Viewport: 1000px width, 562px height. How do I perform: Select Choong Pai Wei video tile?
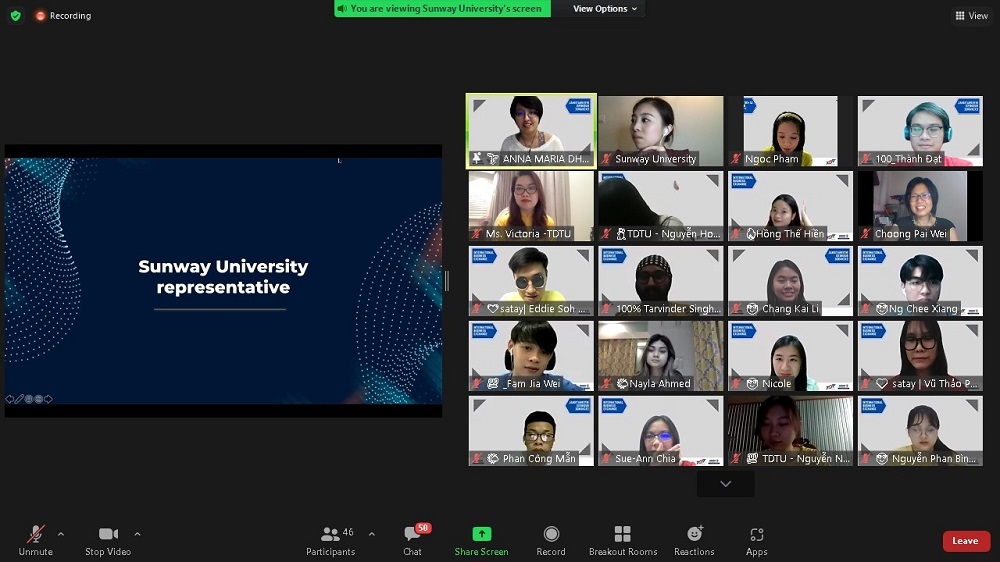click(920, 206)
